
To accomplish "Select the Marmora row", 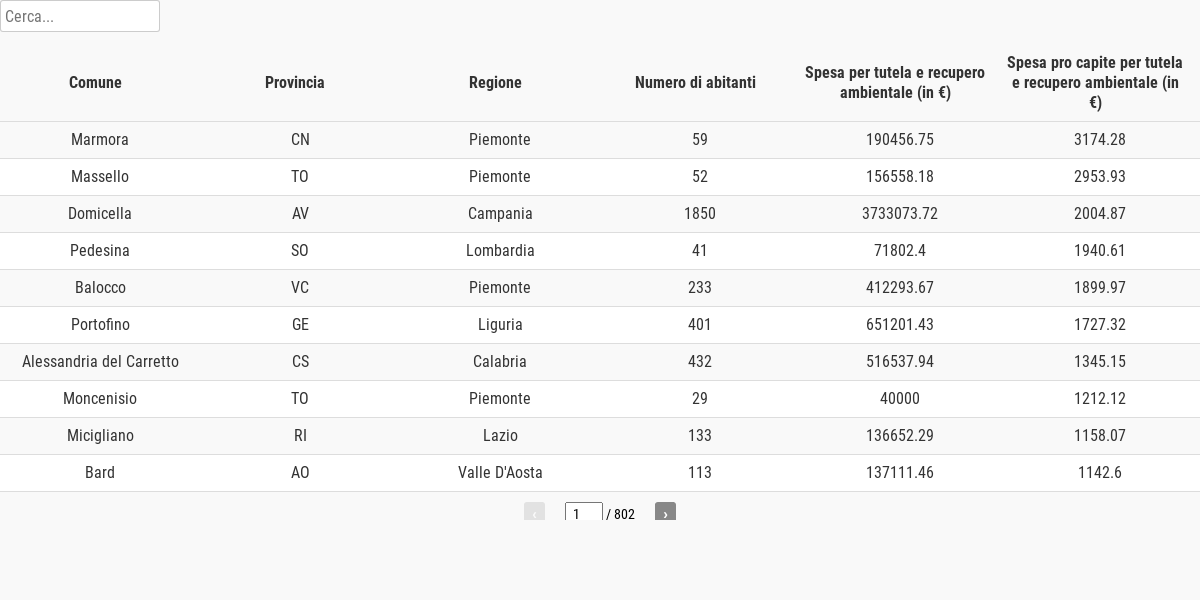I will [x=600, y=140].
